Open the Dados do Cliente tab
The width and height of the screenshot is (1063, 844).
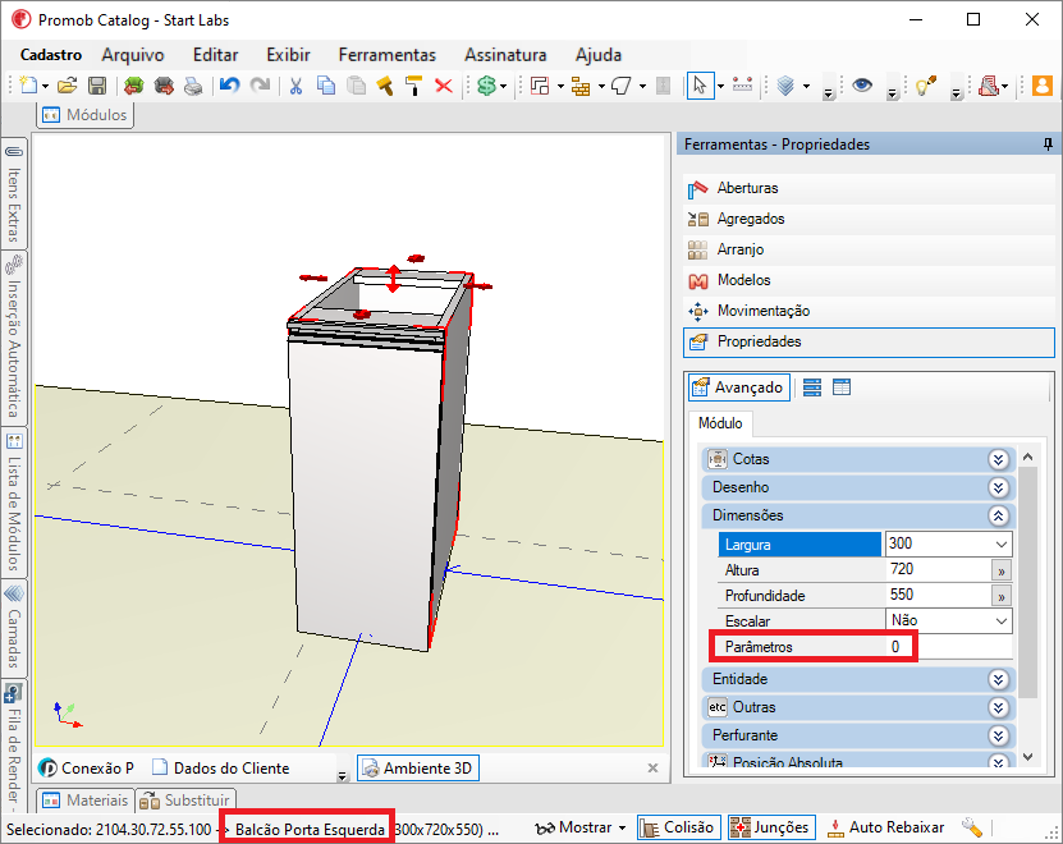pos(221,768)
